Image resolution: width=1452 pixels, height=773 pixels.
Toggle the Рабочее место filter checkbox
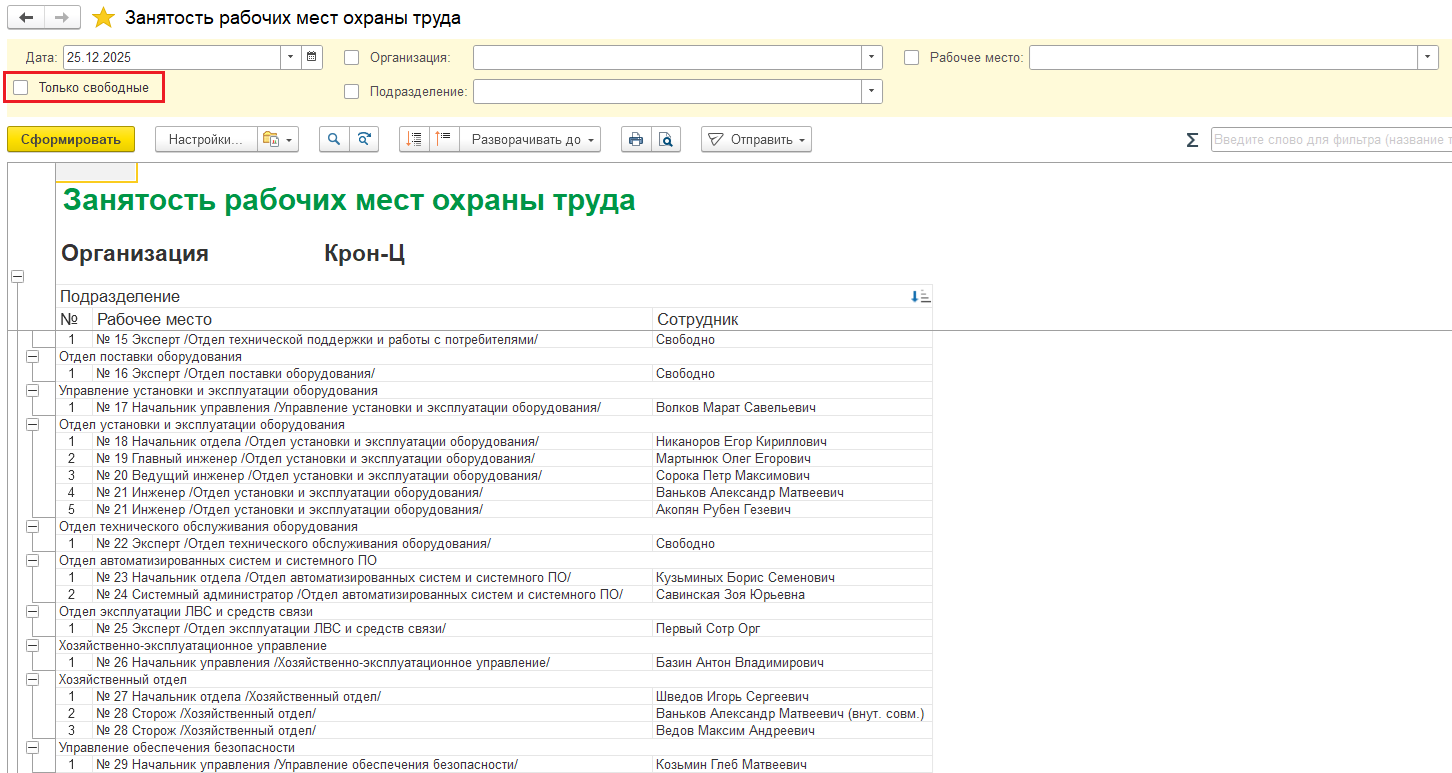[x=911, y=58]
